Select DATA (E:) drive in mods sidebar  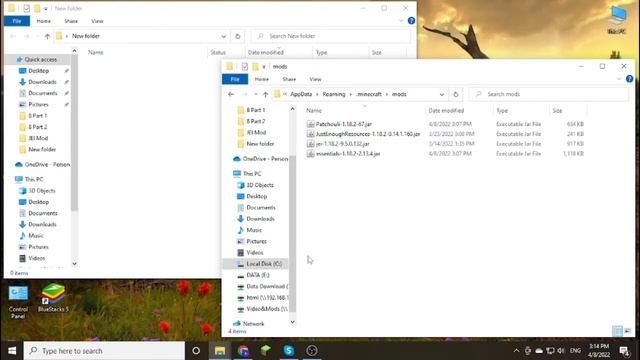pyautogui.click(x=257, y=275)
